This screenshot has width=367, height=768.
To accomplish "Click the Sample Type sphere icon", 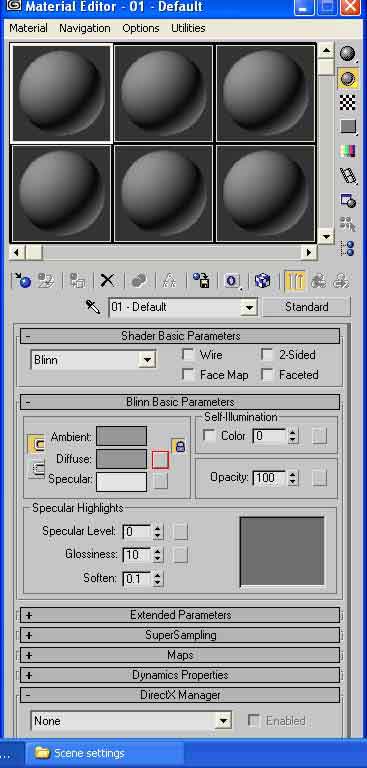I will click(348, 54).
